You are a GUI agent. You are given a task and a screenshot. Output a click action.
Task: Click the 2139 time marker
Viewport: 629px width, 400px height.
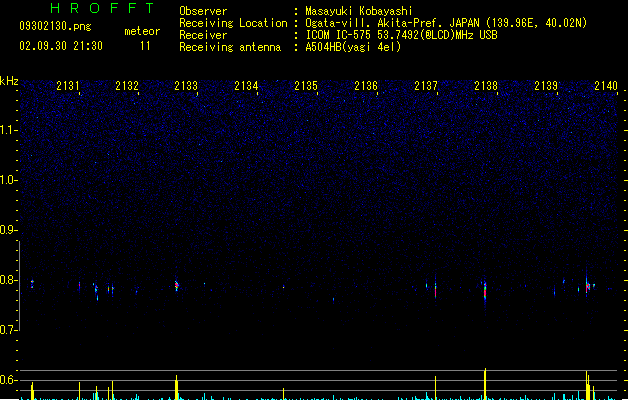[546, 86]
